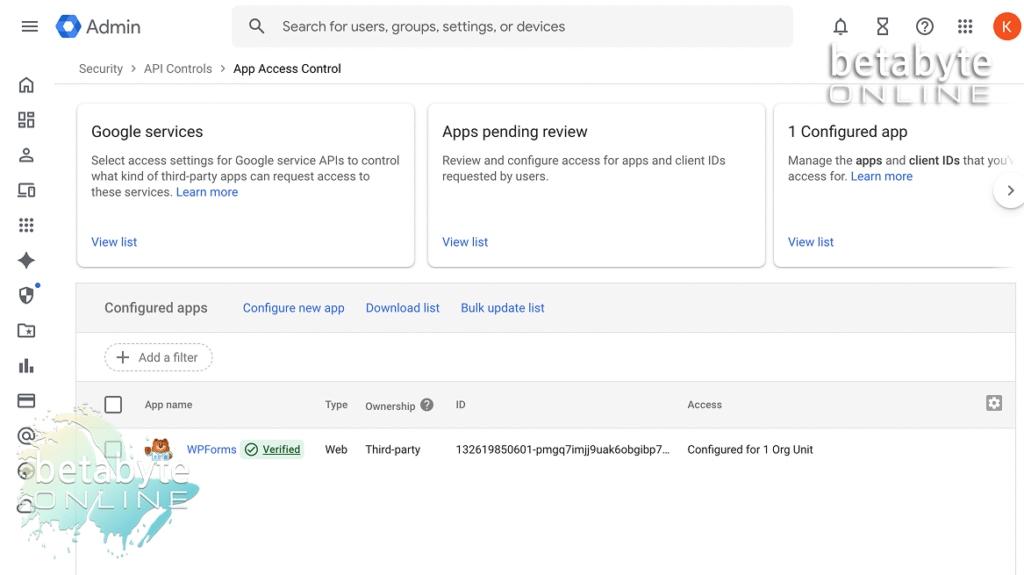Open the Reporting bar chart sidebar icon

click(x=26, y=366)
